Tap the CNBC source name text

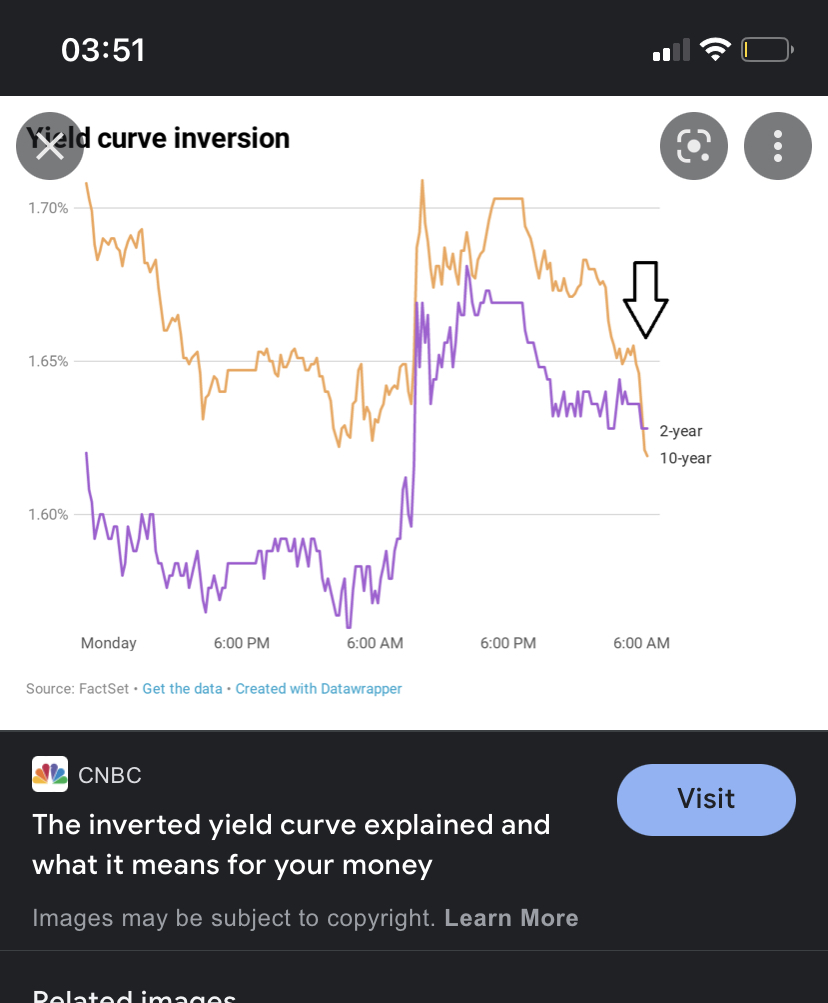110,775
